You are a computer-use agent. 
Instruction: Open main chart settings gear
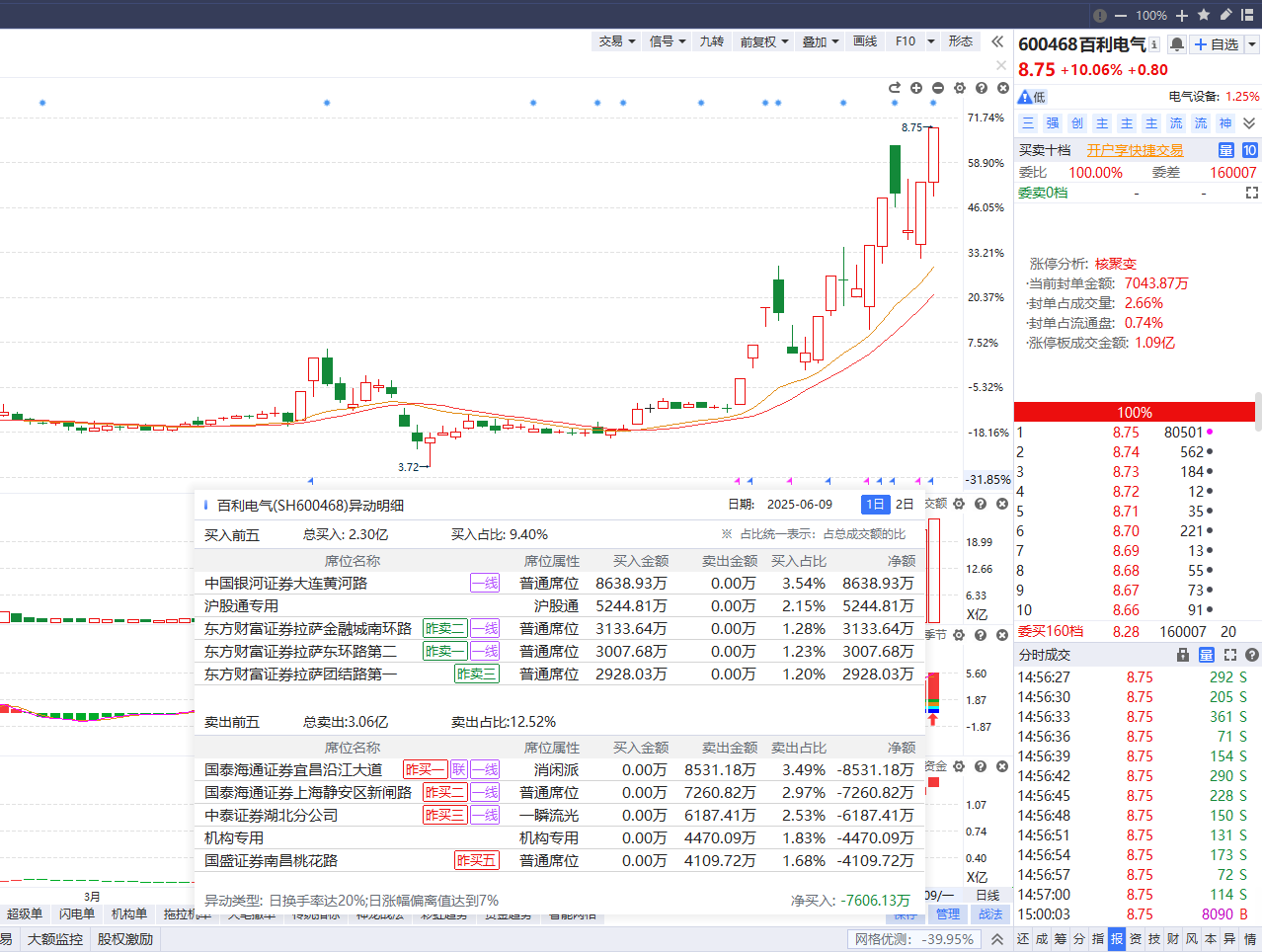pos(960,88)
